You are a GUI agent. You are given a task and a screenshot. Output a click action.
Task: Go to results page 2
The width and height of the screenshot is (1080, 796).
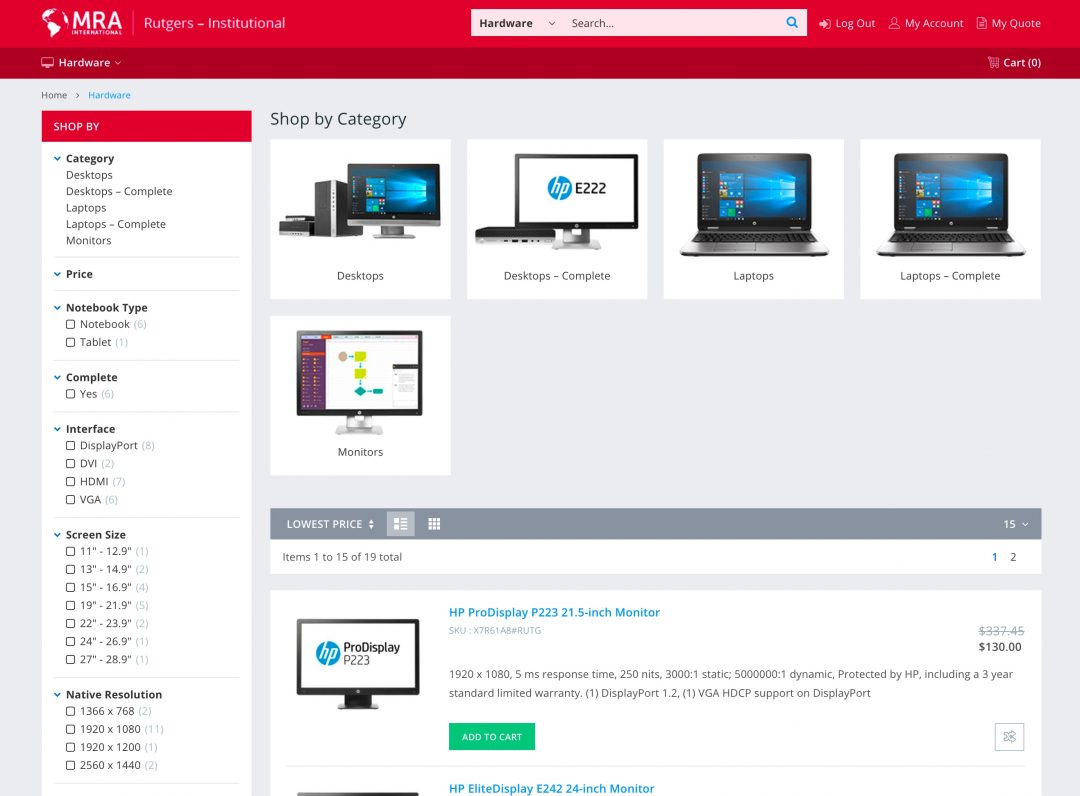[1013, 557]
